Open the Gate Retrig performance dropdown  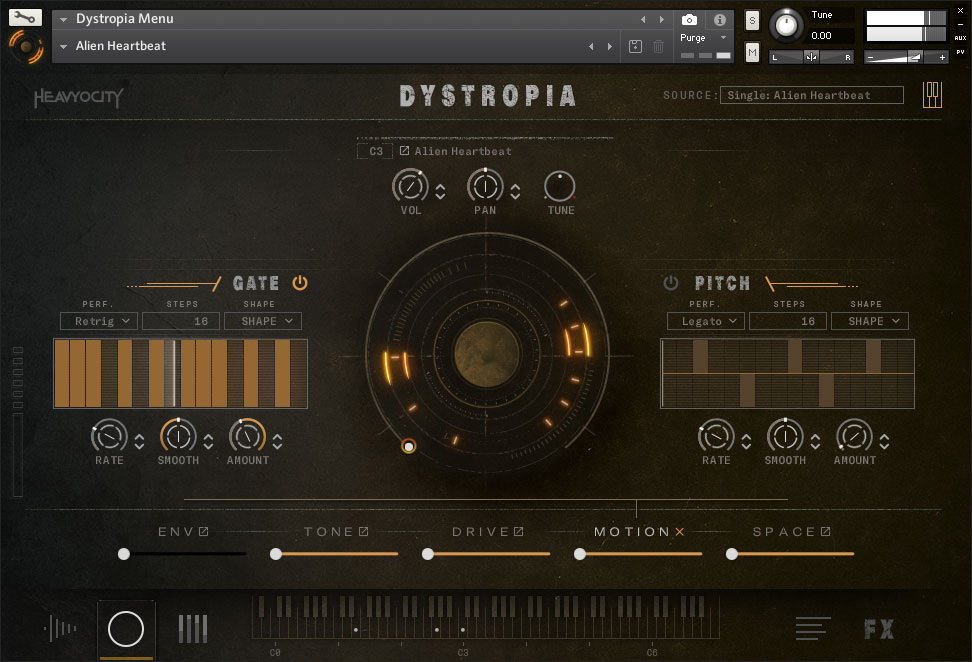tap(98, 321)
